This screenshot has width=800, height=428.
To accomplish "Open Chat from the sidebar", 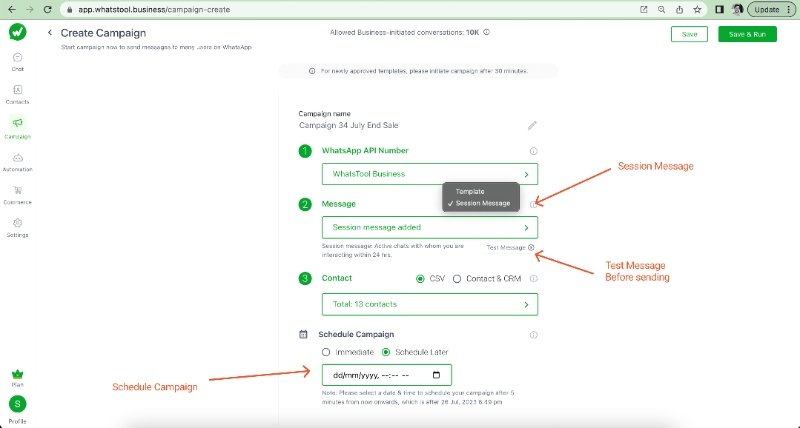I will (18, 60).
